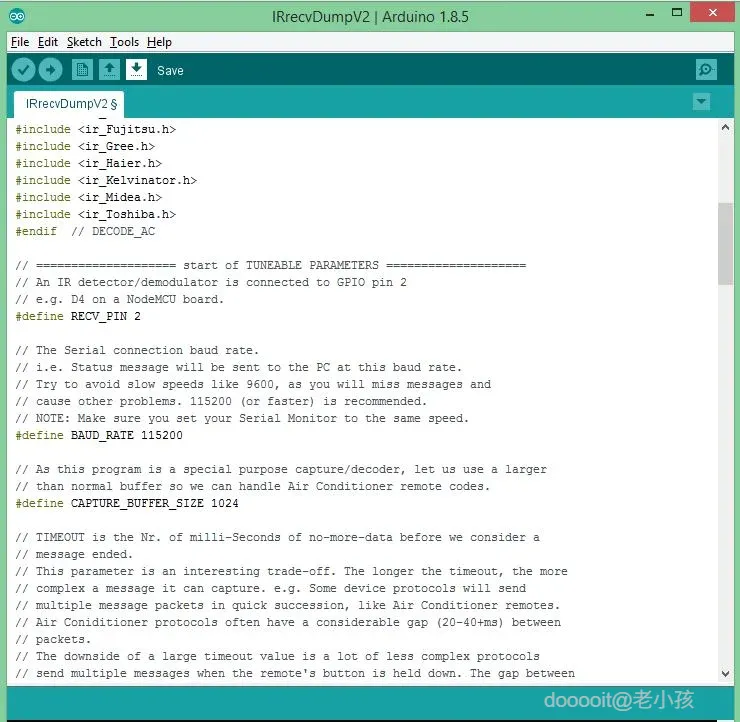This screenshot has height=722, width=740.
Task: Click the '#define CAPTURE_BUFFER_SIZE 1024' line
Action: (126, 503)
